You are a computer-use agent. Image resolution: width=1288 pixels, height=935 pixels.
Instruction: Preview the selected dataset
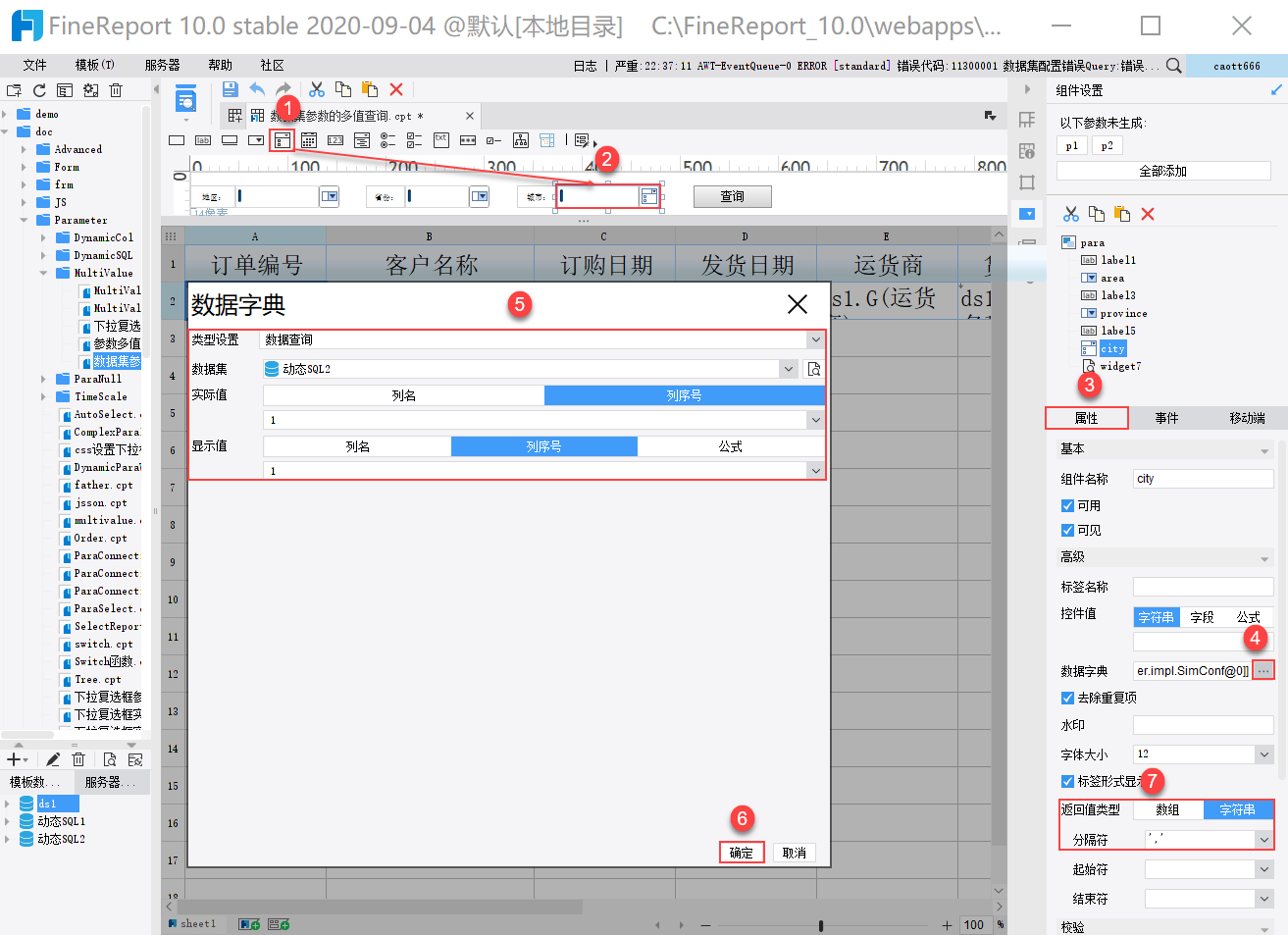110,759
